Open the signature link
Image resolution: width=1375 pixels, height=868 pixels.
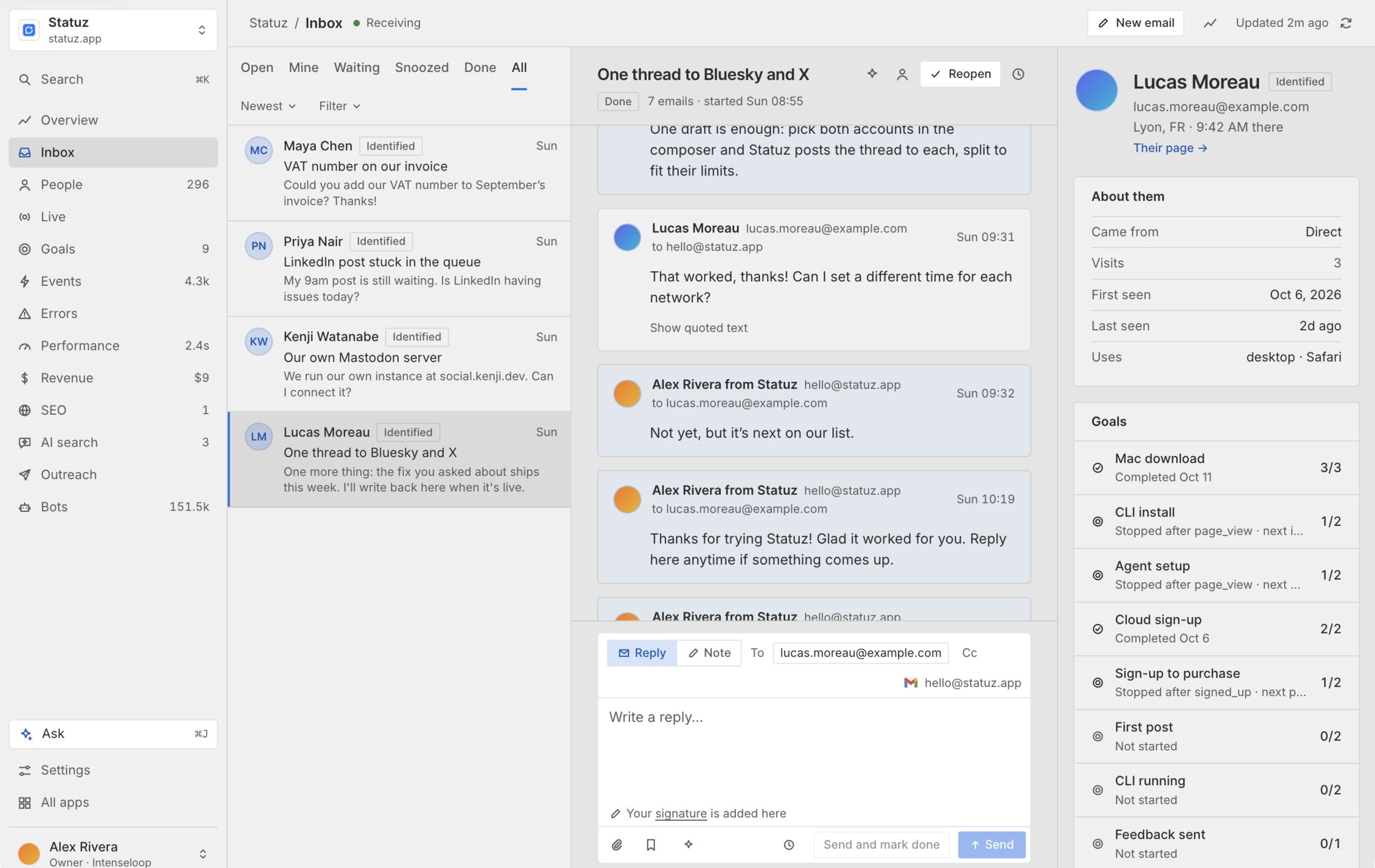click(x=681, y=813)
